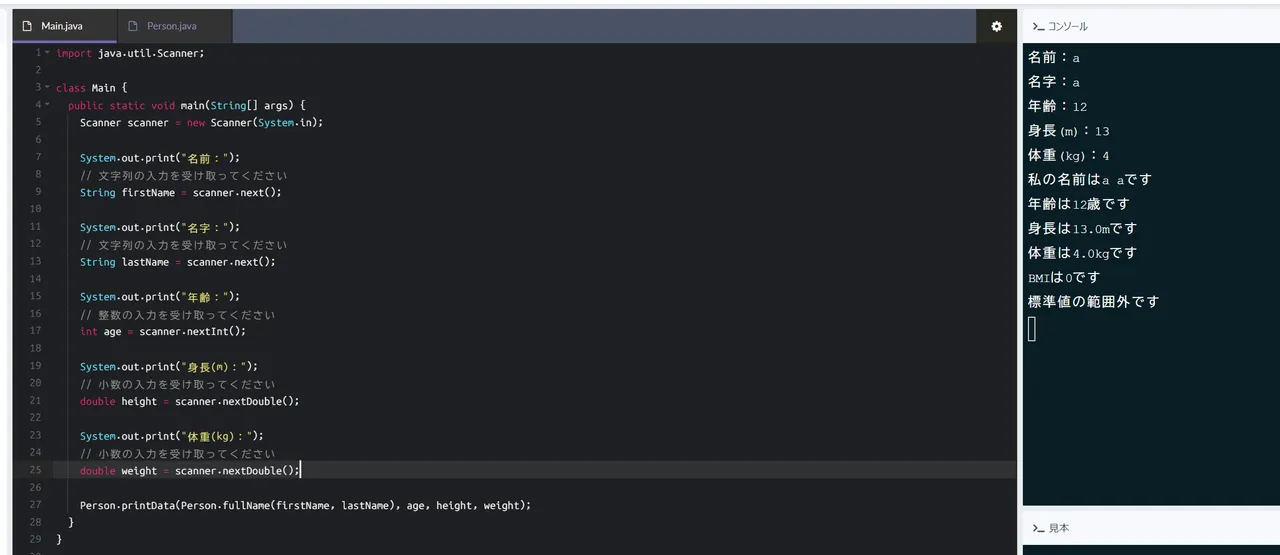Collapse the main method fold arrow
The height and width of the screenshot is (555, 1280).
pyautogui.click(x=47, y=105)
